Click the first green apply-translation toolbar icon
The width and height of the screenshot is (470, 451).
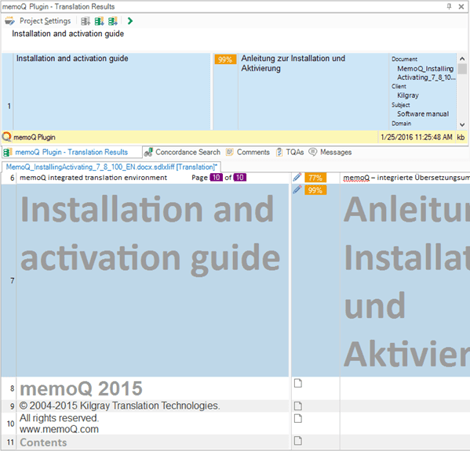click(x=99, y=21)
